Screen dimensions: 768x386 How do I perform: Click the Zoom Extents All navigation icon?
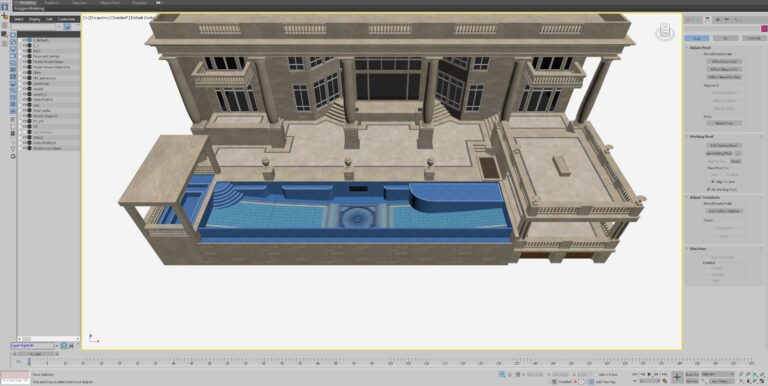point(762,374)
